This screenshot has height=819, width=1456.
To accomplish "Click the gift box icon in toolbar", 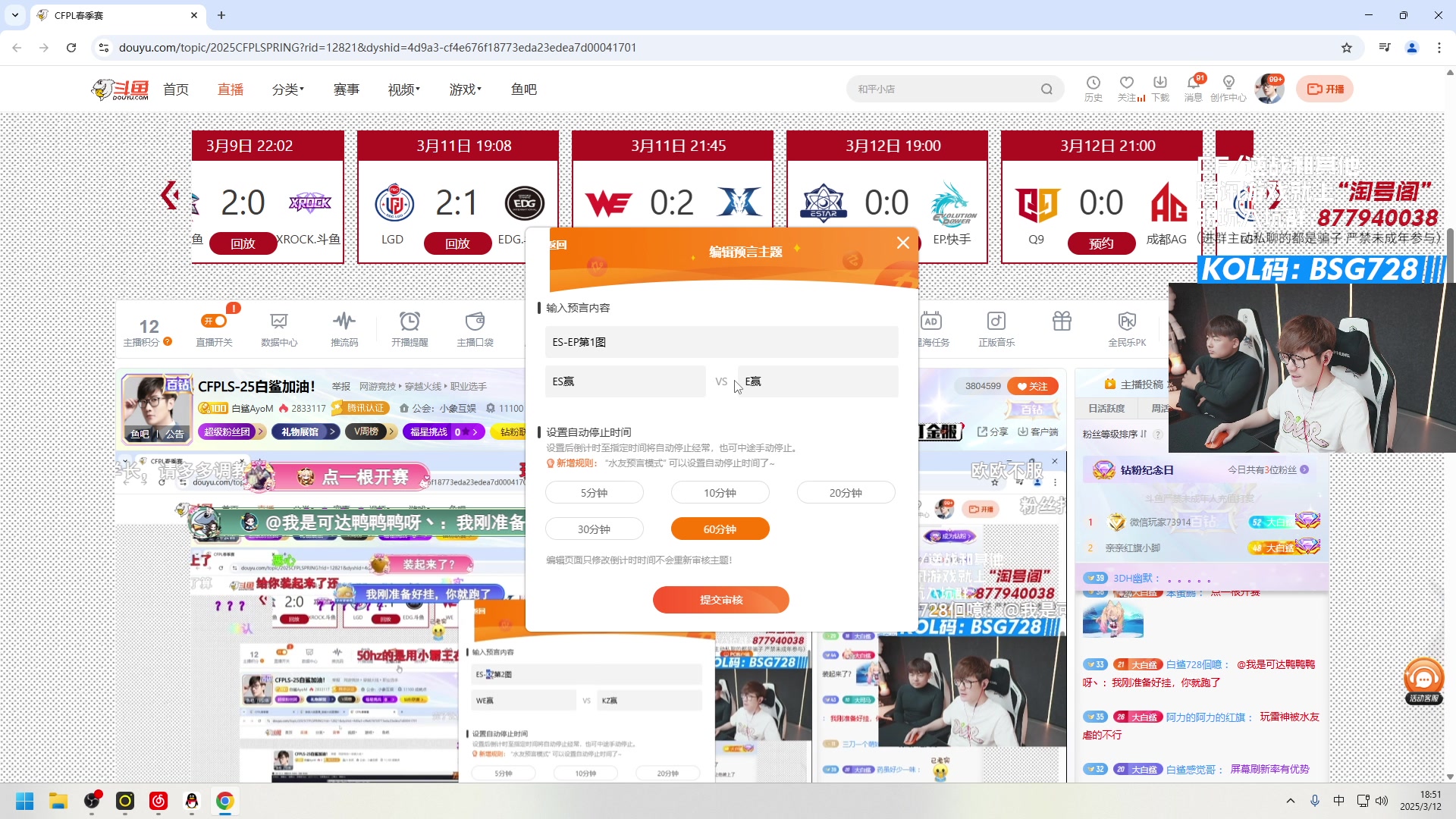I will (x=1062, y=322).
